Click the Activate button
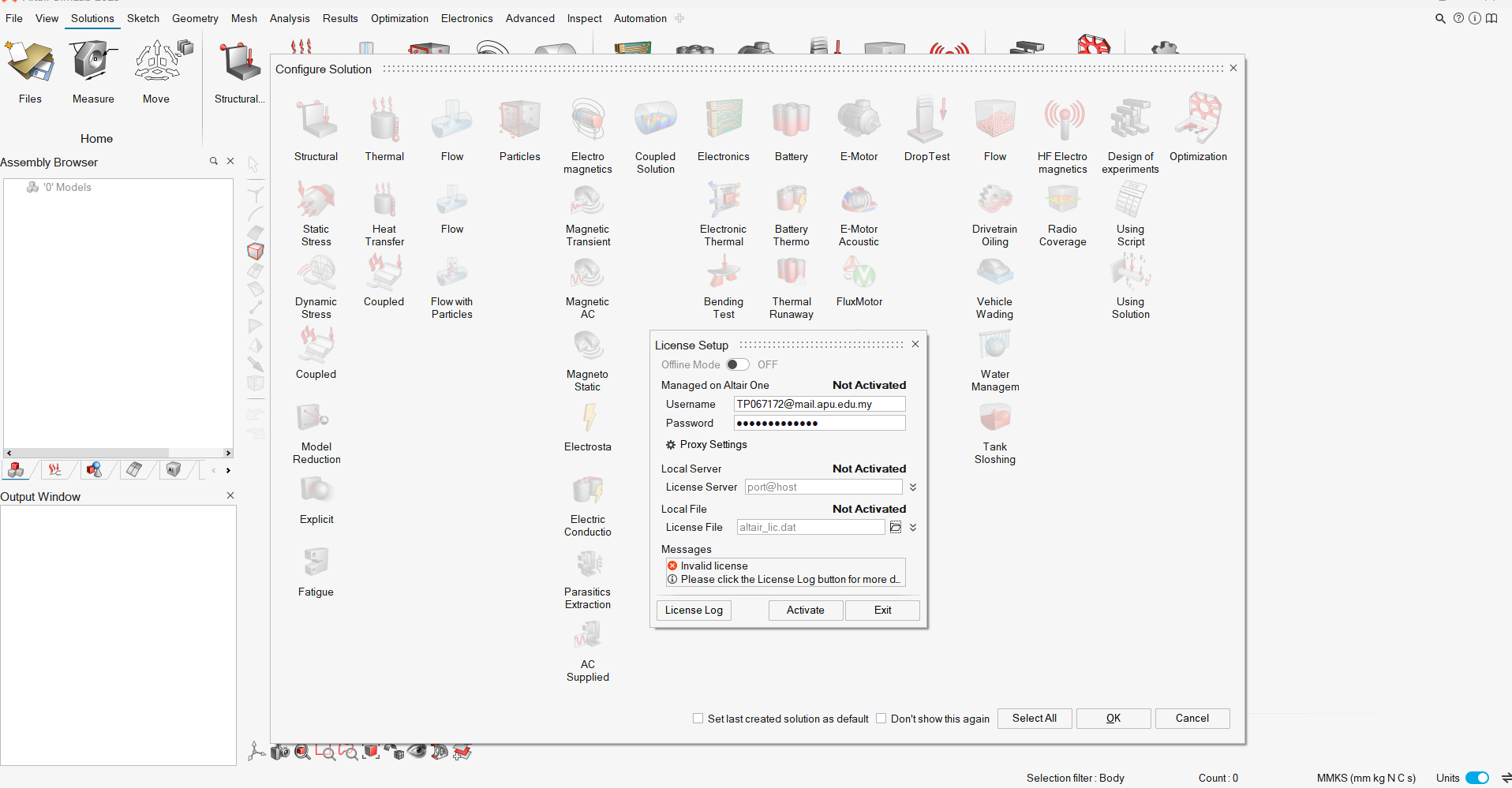The image size is (1512, 788). click(806, 611)
